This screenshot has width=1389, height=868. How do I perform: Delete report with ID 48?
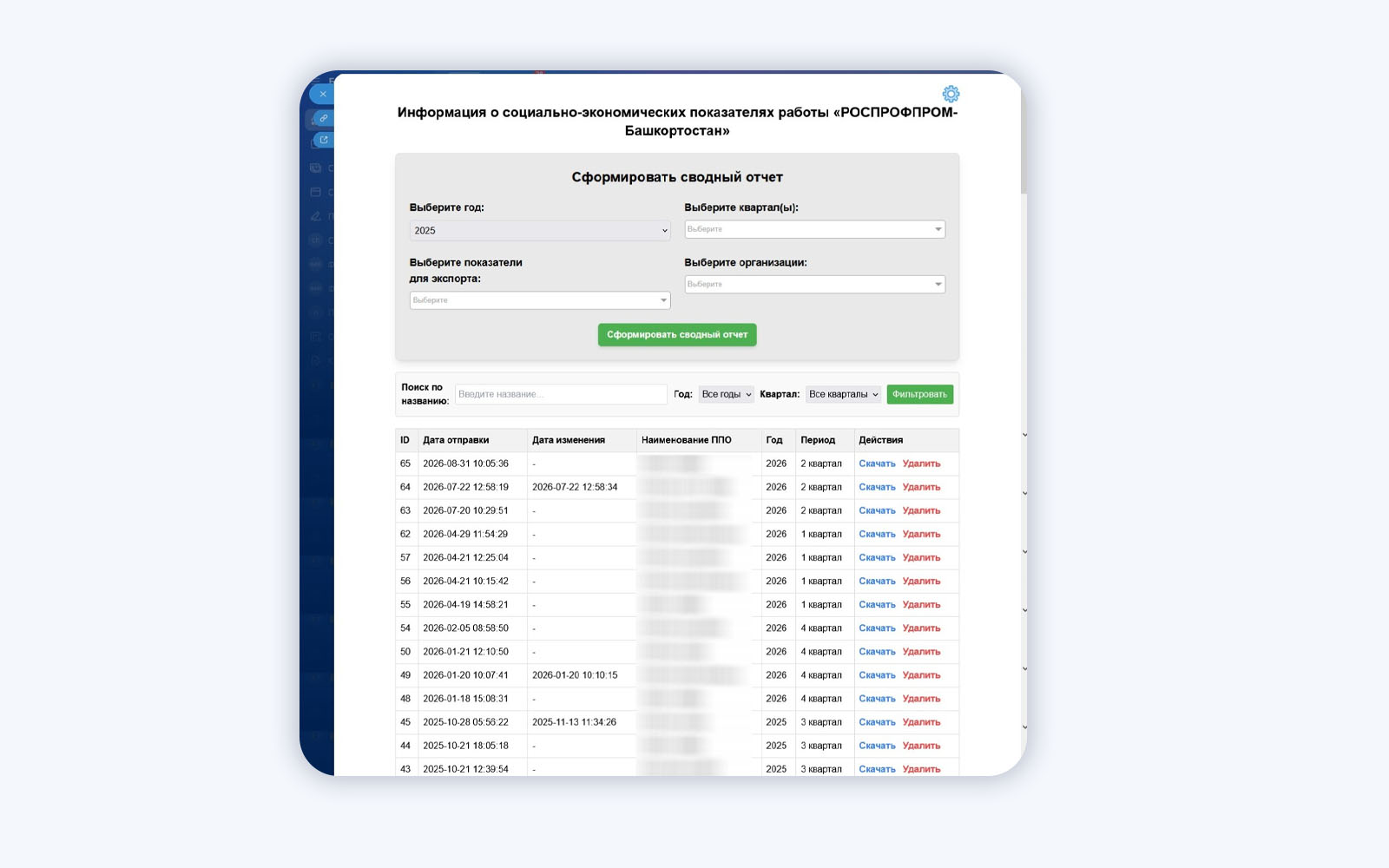[921, 698]
